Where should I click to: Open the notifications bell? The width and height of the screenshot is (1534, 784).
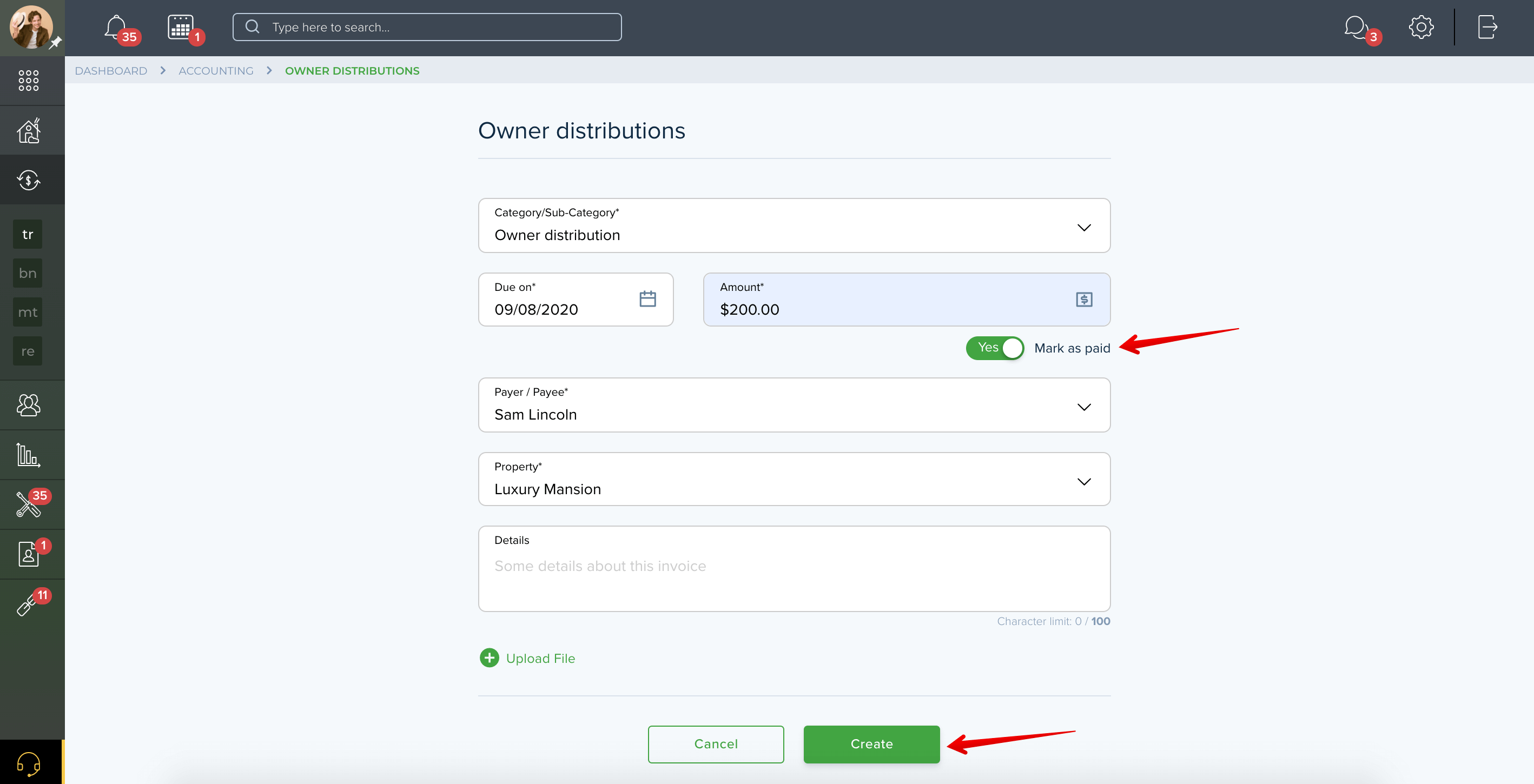116,28
